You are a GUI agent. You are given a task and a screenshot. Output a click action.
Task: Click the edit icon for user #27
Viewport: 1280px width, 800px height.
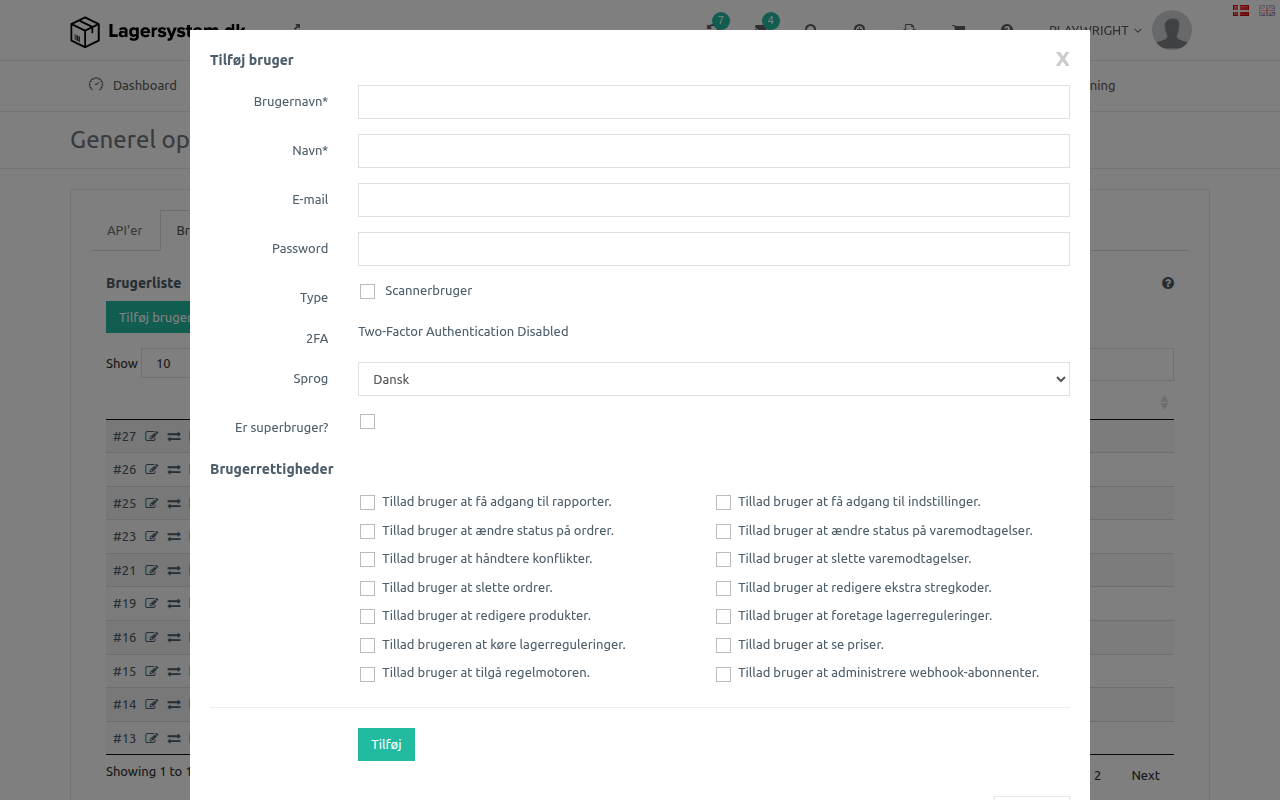click(152, 436)
